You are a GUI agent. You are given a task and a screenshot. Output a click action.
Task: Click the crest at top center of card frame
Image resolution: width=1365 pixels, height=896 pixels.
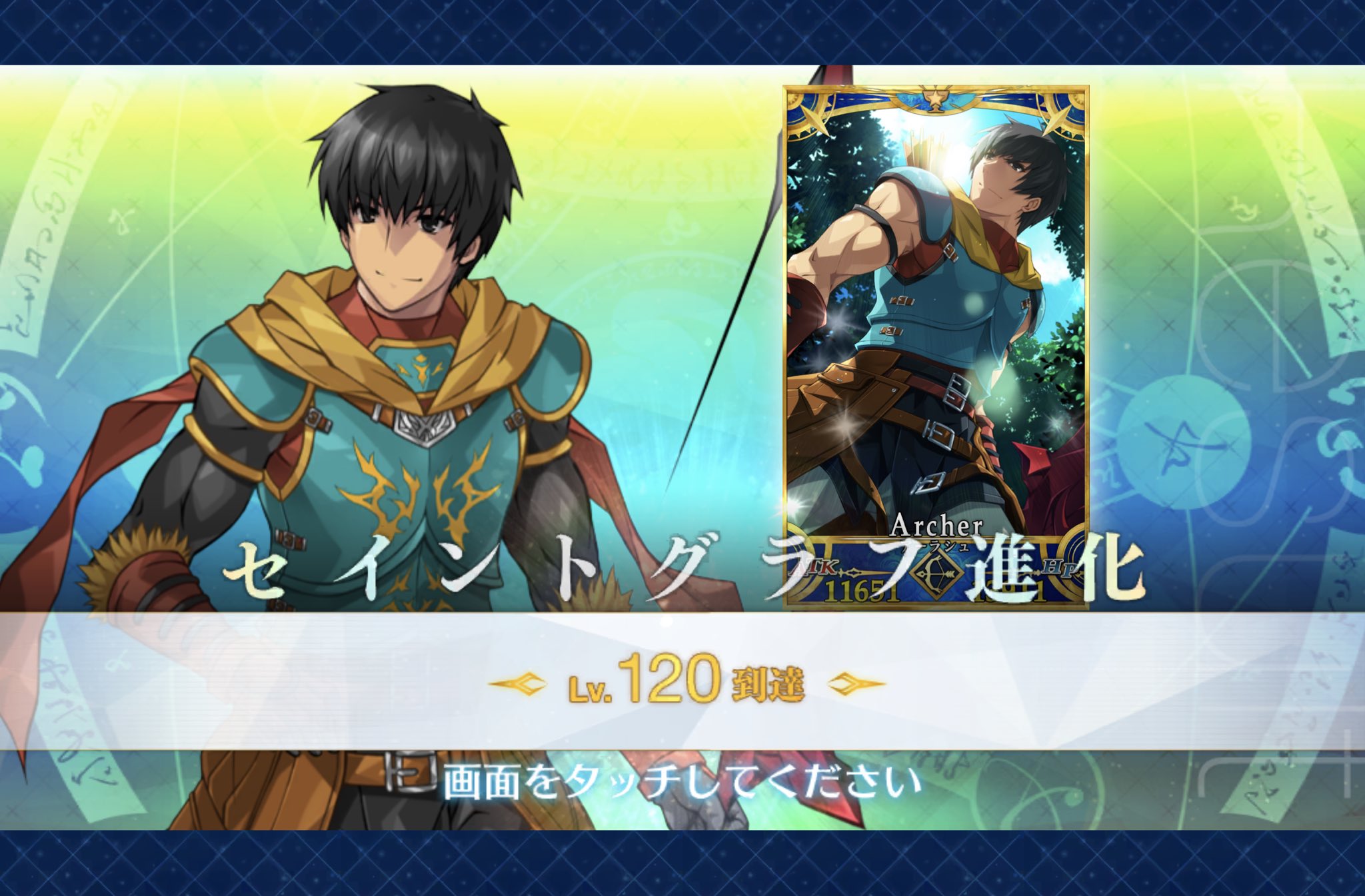click(x=934, y=100)
